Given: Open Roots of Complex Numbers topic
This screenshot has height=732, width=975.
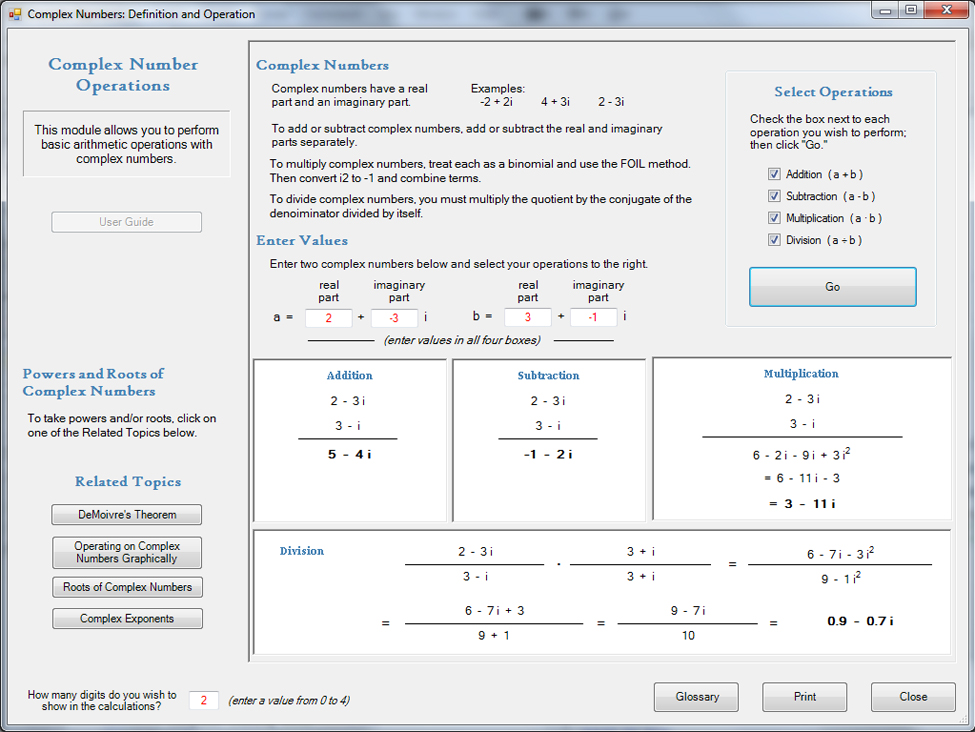Looking at the screenshot, I should tap(127, 587).
